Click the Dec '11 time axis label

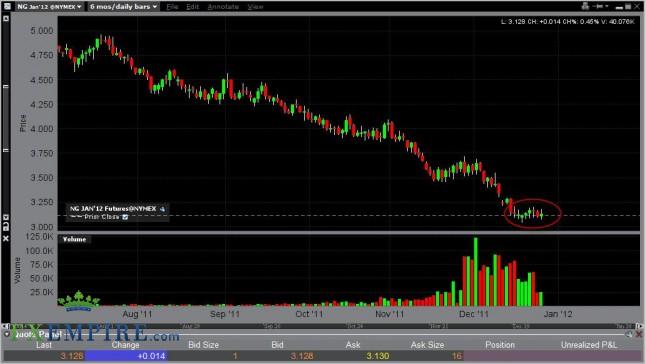(x=473, y=314)
